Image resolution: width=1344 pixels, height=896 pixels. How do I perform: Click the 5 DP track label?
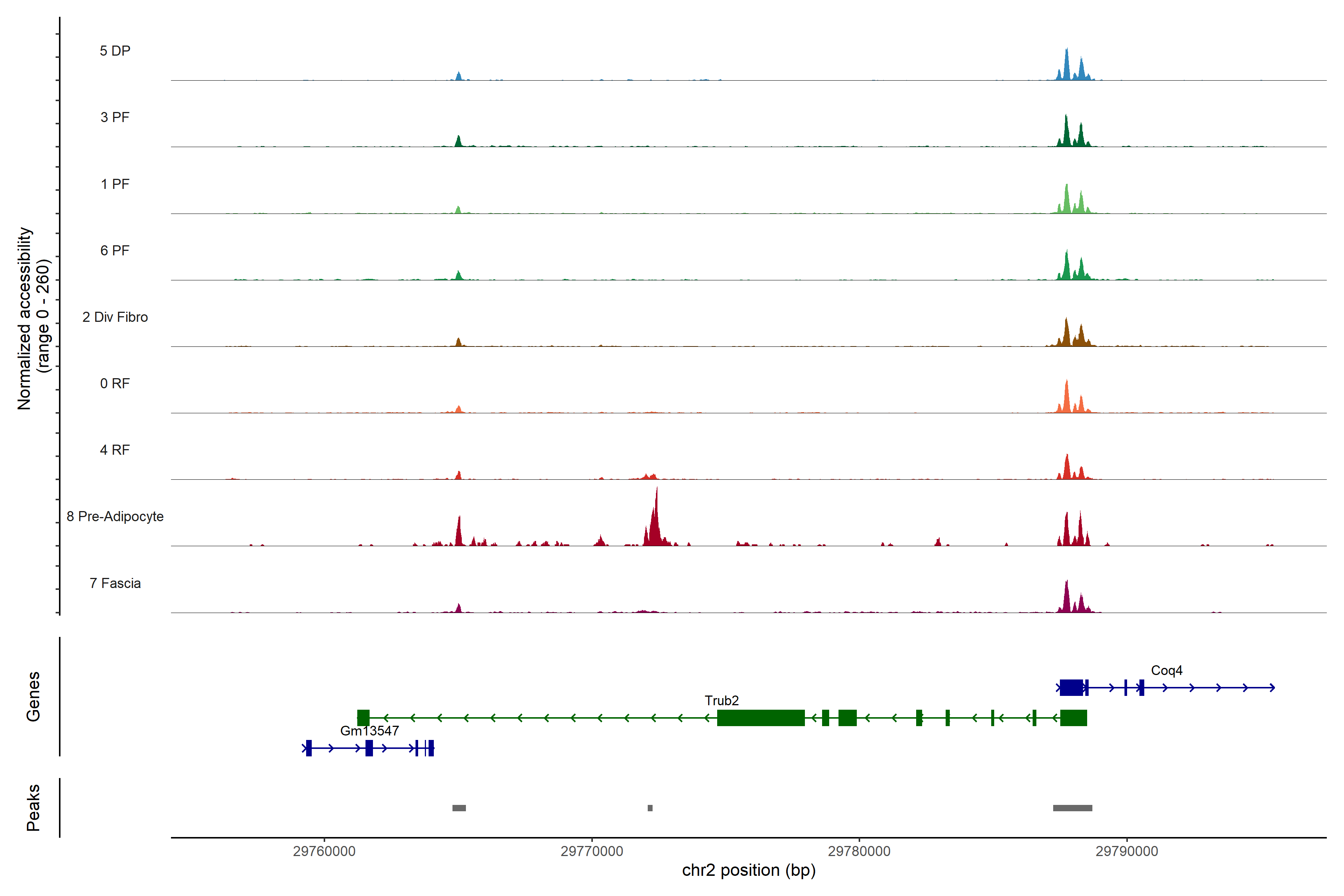click(x=115, y=51)
